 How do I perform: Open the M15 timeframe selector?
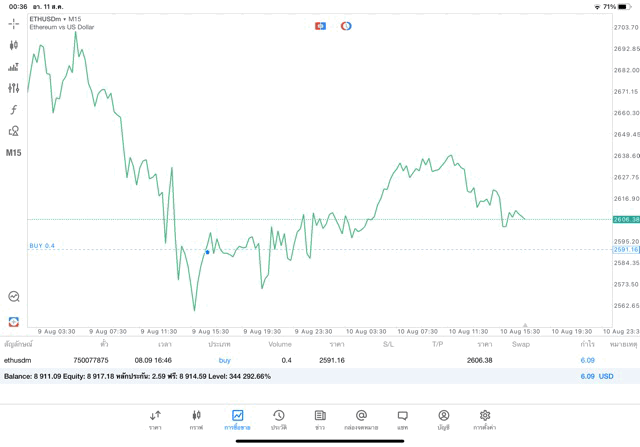pos(13,153)
